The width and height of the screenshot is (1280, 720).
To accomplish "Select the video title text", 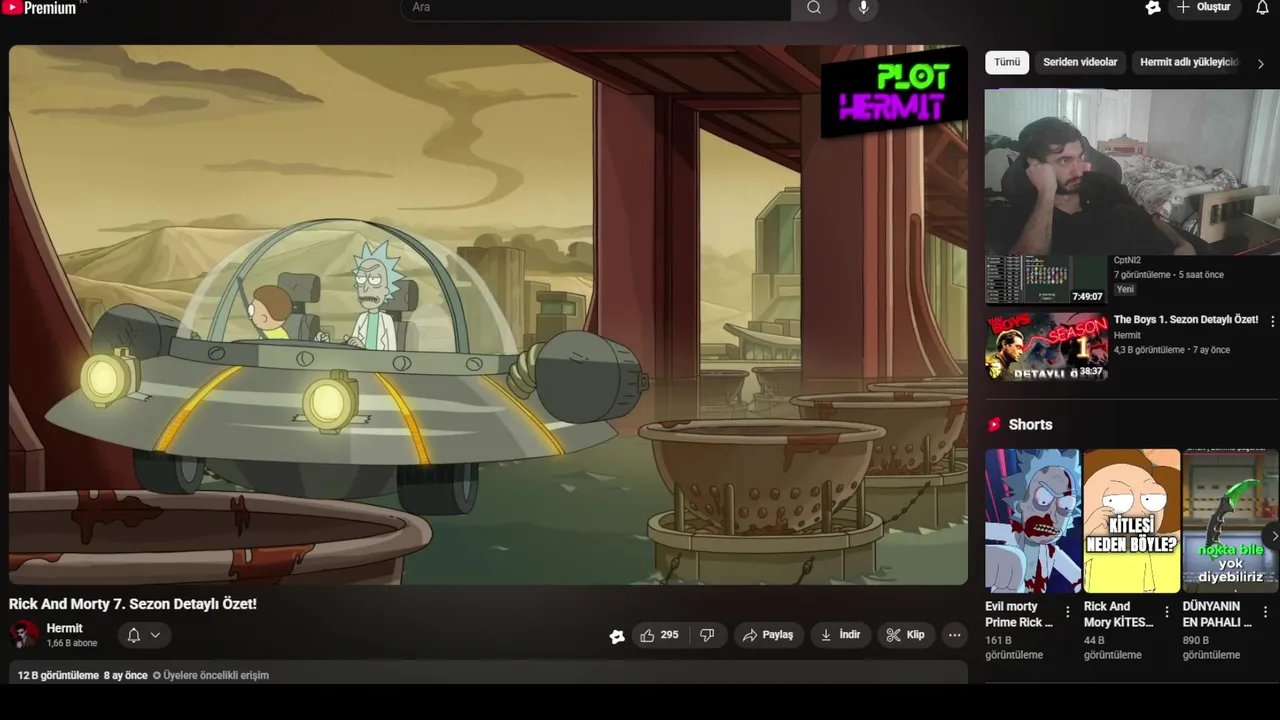I will 133,604.
